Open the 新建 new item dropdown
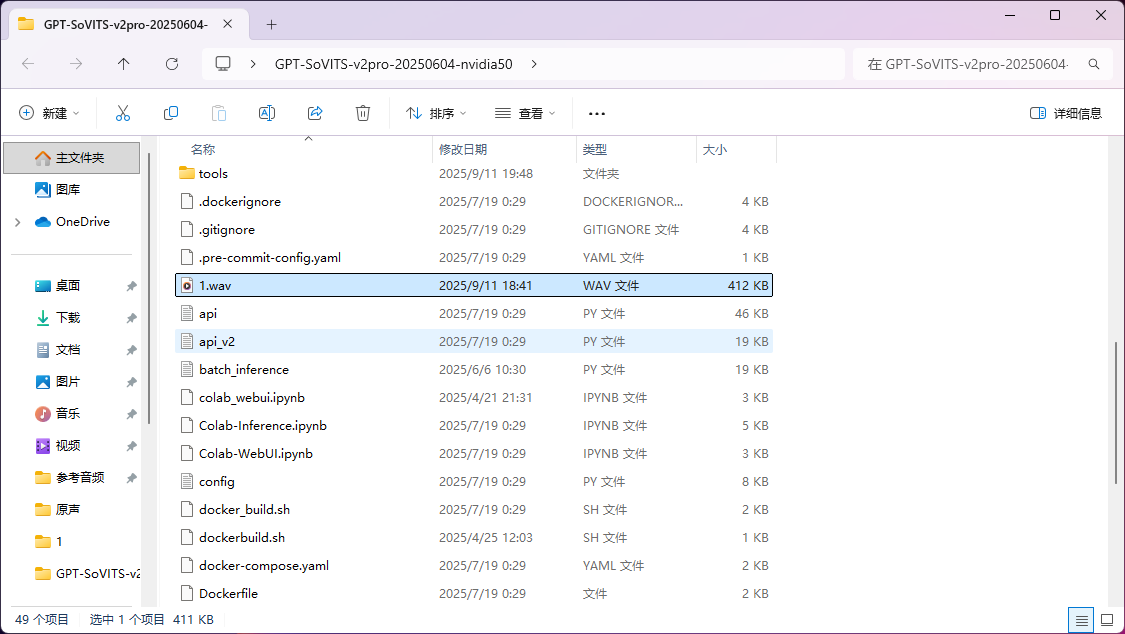The image size is (1125, 634). (x=49, y=113)
